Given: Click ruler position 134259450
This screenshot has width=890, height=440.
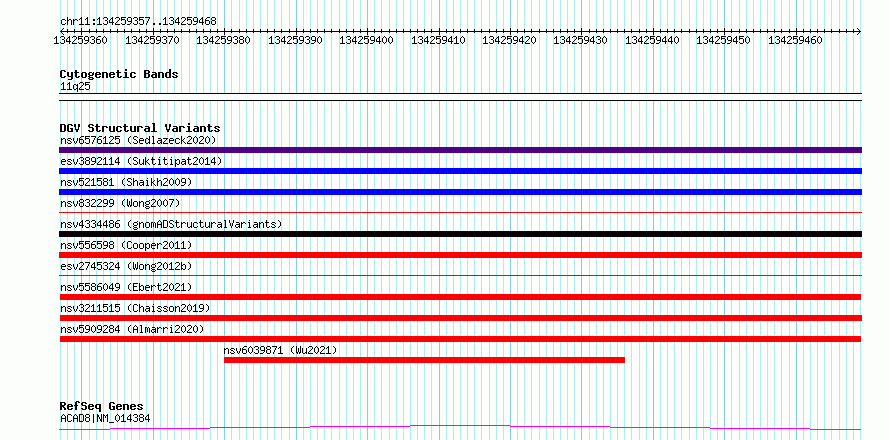Looking at the screenshot, I should coord(723,40).
